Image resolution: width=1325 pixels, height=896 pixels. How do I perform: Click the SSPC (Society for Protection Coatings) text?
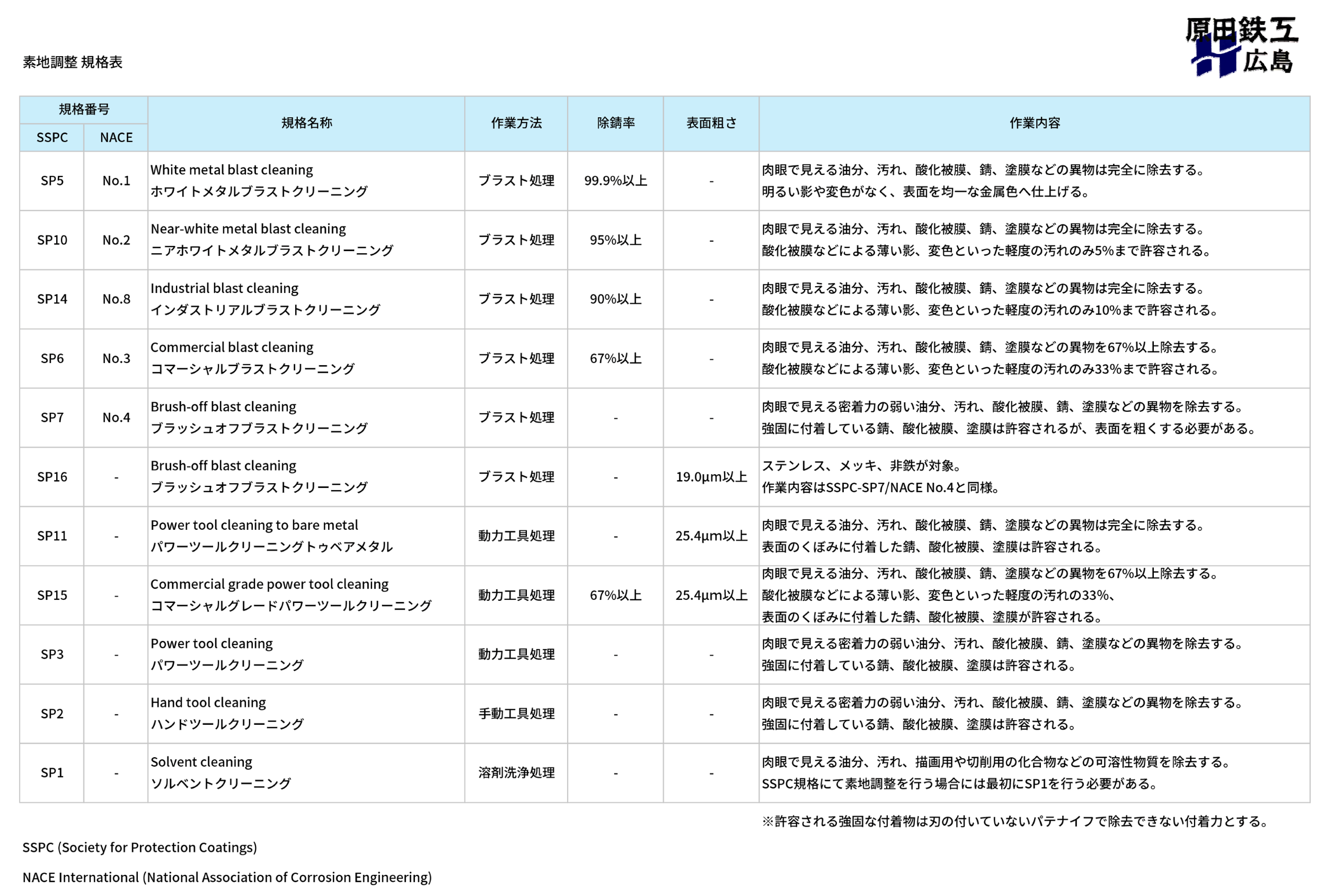pos(140,847)
